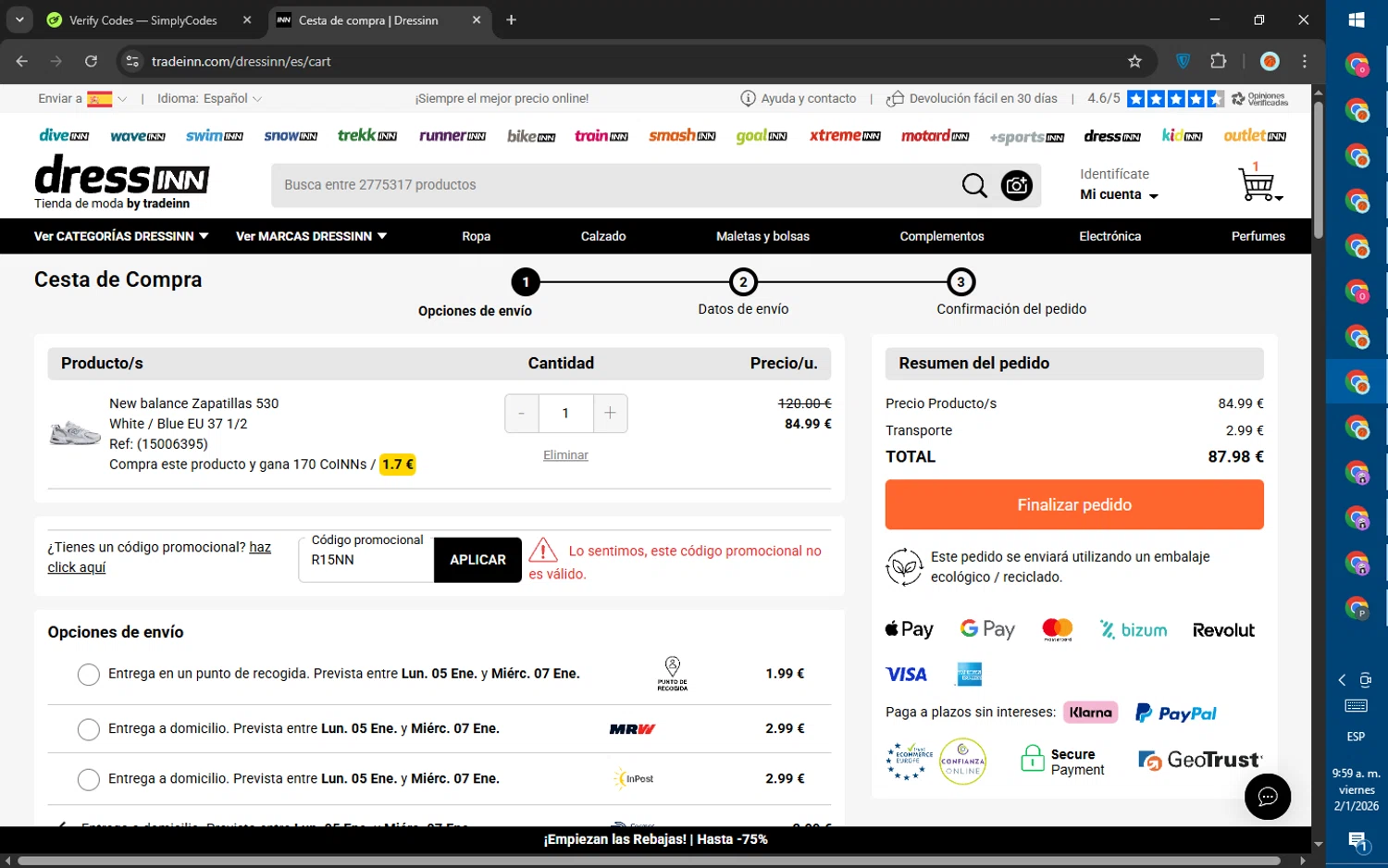Increase product quantity with plus button
This screenshot has width=1388, height=868.
pos(610,413)
